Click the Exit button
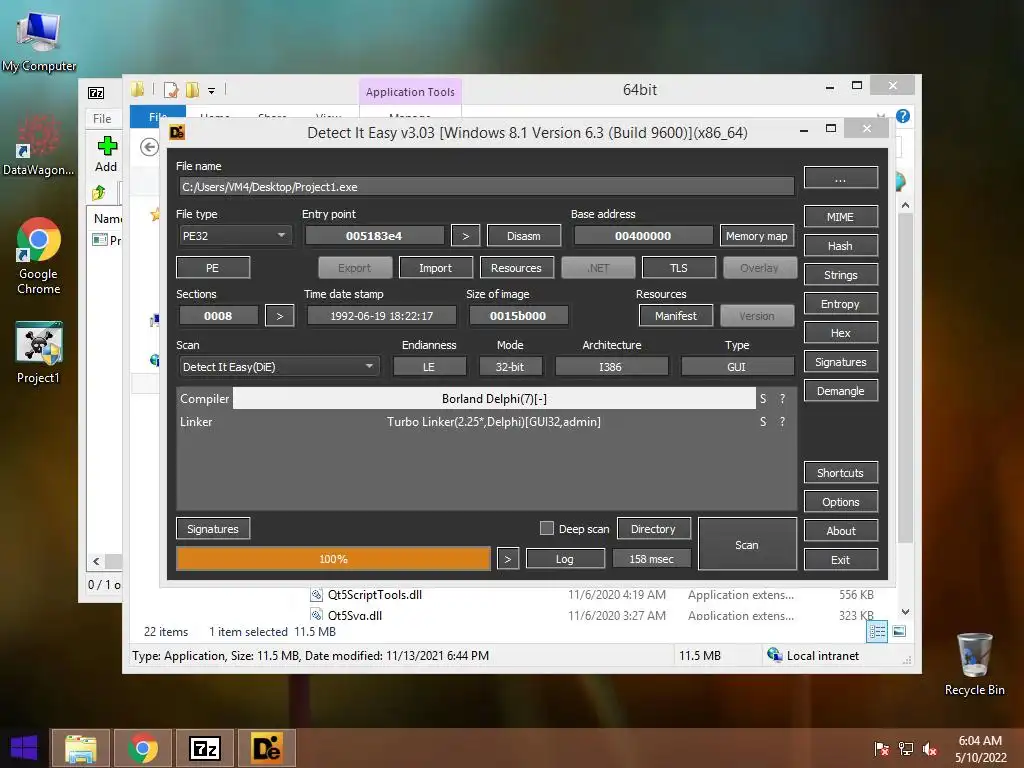This screenshot has height=768, width=1024. 840,560
